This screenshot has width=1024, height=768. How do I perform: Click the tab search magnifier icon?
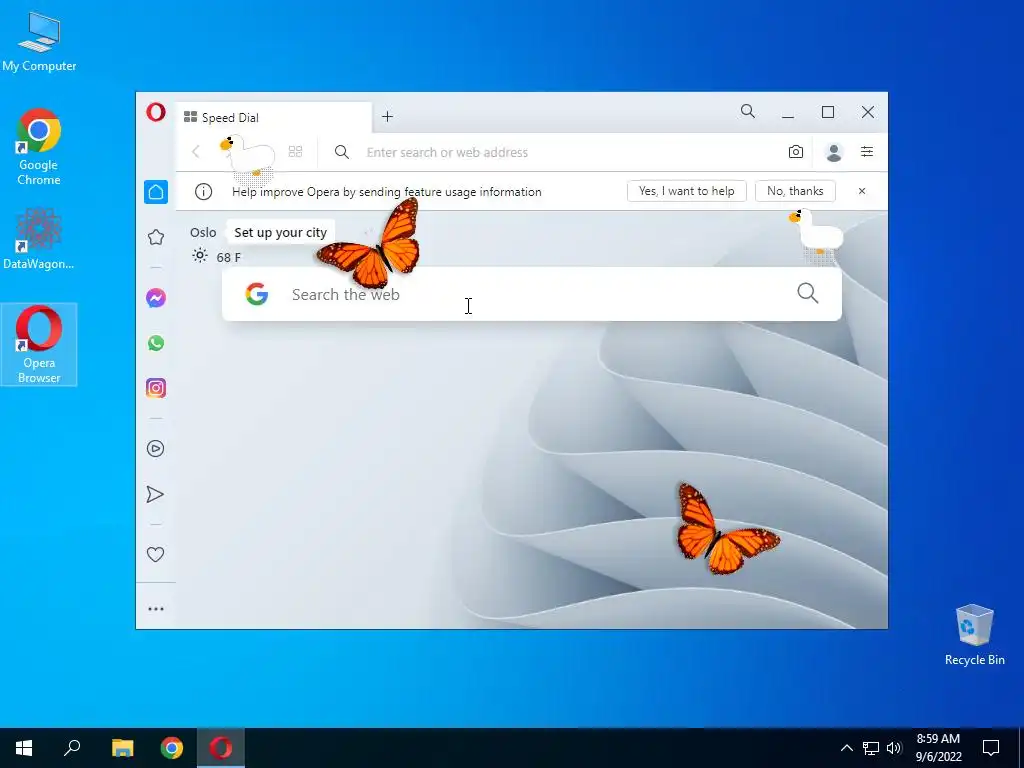(748, 112)
